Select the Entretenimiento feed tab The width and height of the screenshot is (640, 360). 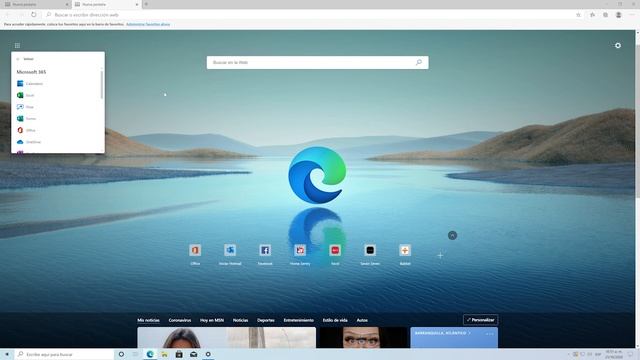click(x=299, y=320)
